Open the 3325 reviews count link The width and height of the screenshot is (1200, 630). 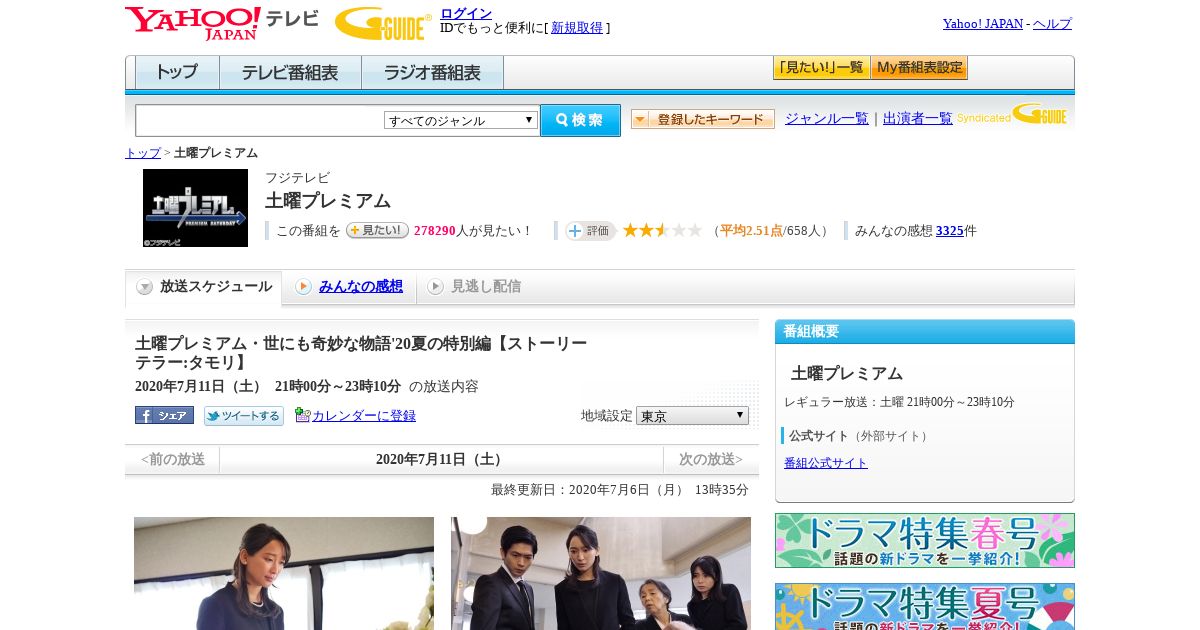point(950,230)
